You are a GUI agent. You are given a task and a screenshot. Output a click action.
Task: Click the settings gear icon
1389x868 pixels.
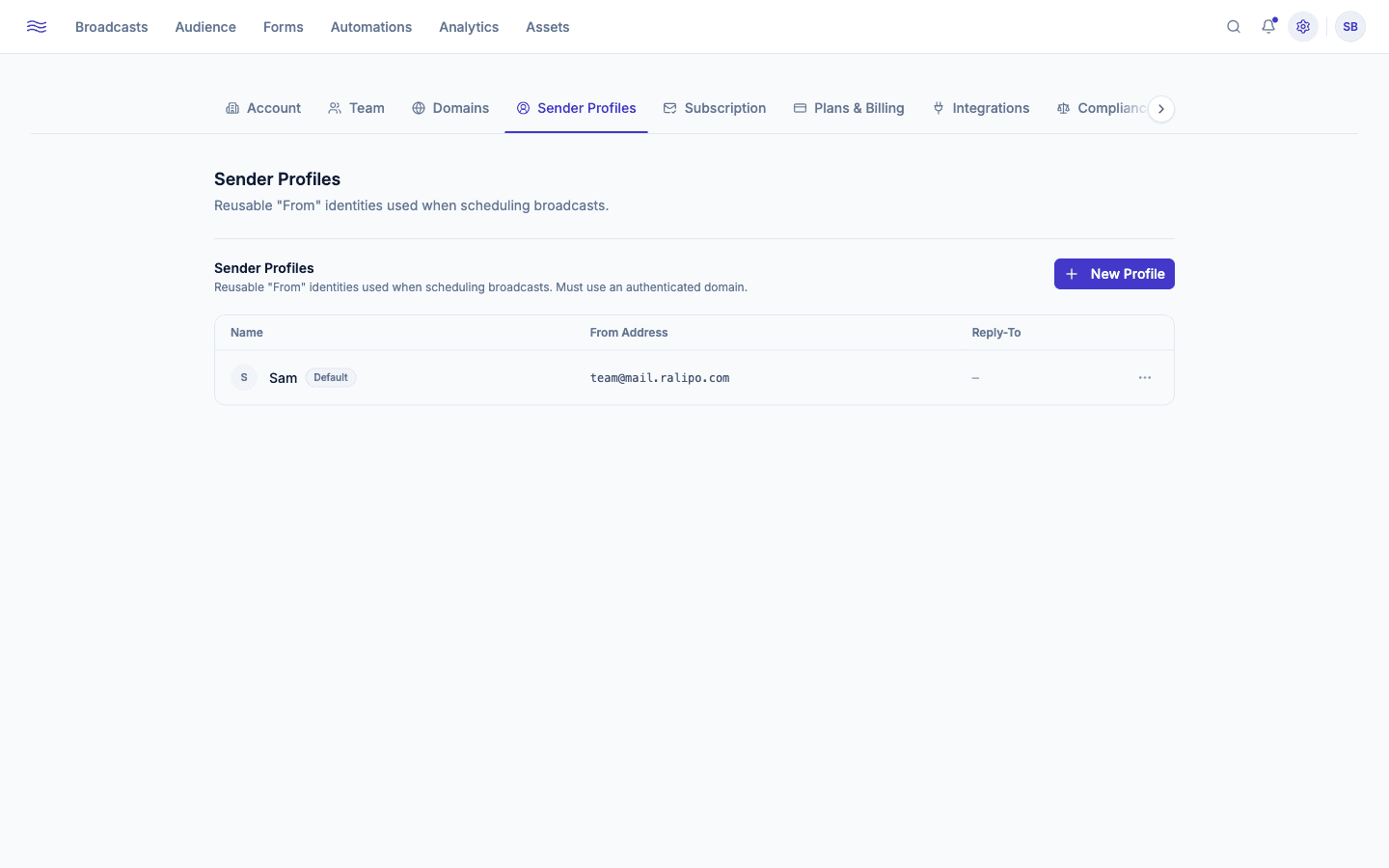click(1303, 27)
